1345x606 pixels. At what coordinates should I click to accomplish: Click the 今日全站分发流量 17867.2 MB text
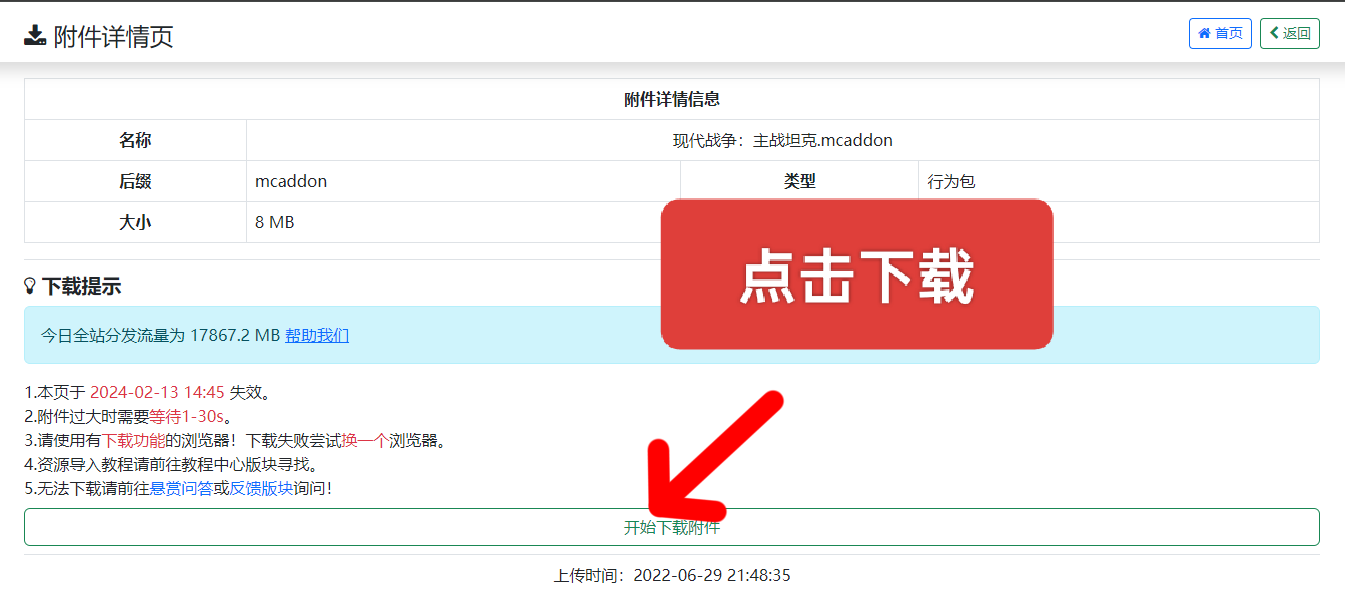click(x=160, y=335)
